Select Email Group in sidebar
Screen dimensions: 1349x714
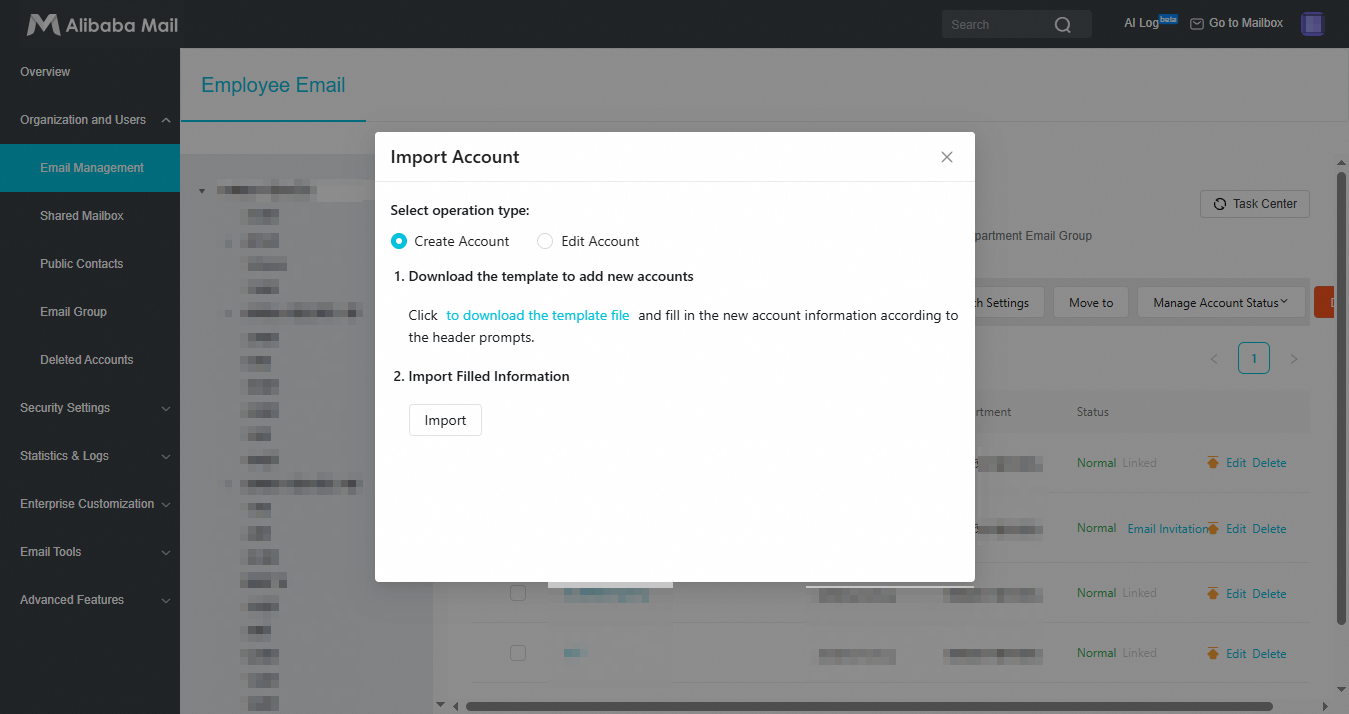(x=74, y=312)
